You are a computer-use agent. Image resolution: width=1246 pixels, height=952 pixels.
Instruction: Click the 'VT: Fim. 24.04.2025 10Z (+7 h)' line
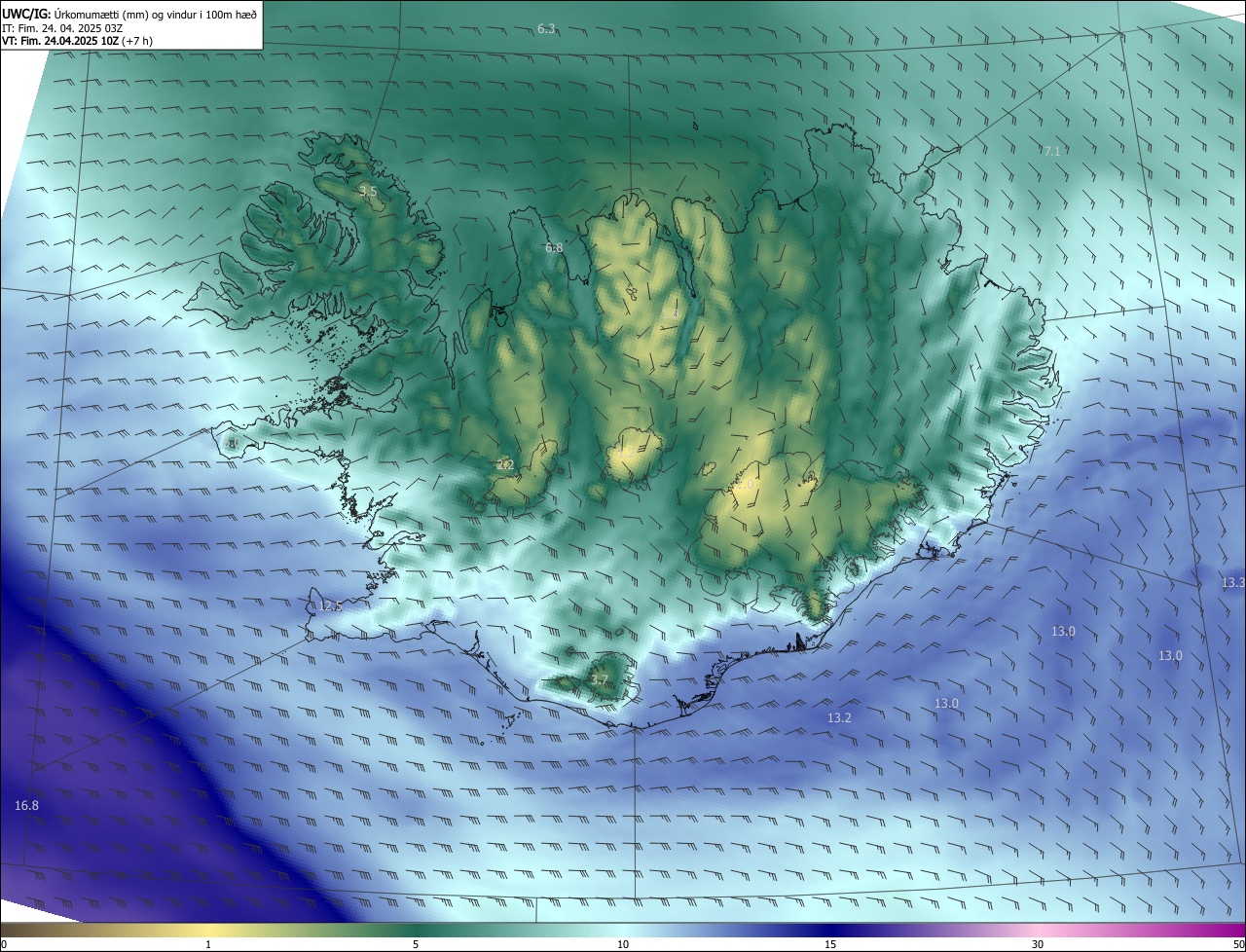(x=77, y=41)
